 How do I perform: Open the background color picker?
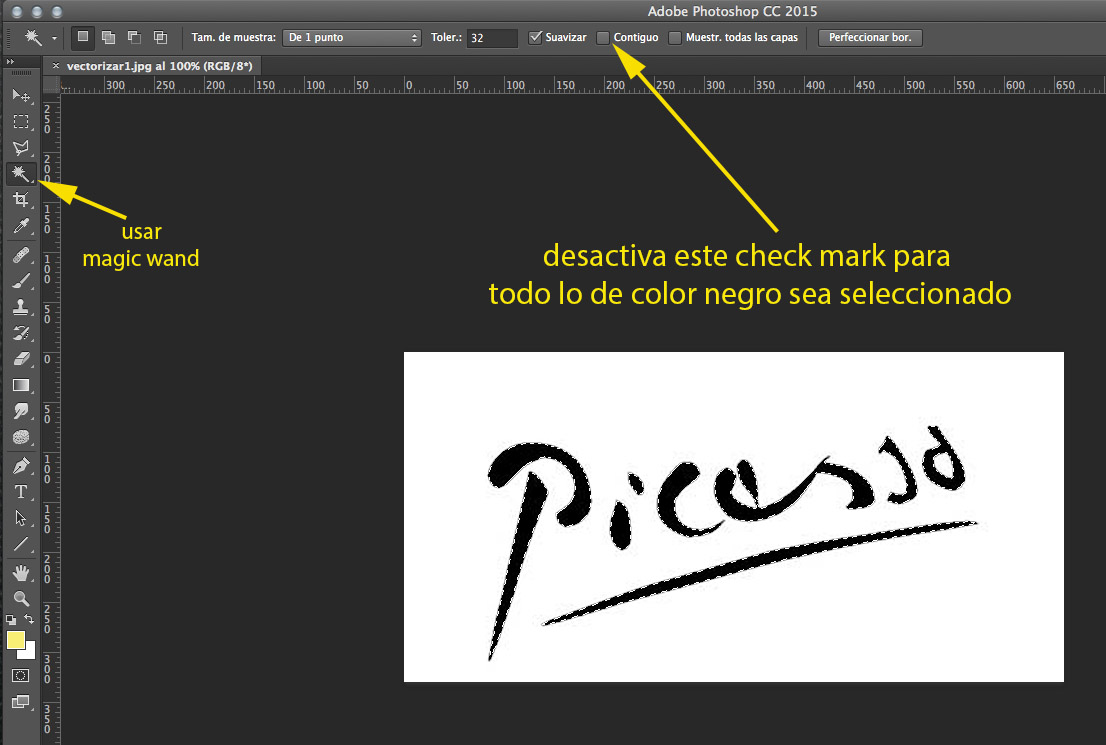tap(28, 652)
